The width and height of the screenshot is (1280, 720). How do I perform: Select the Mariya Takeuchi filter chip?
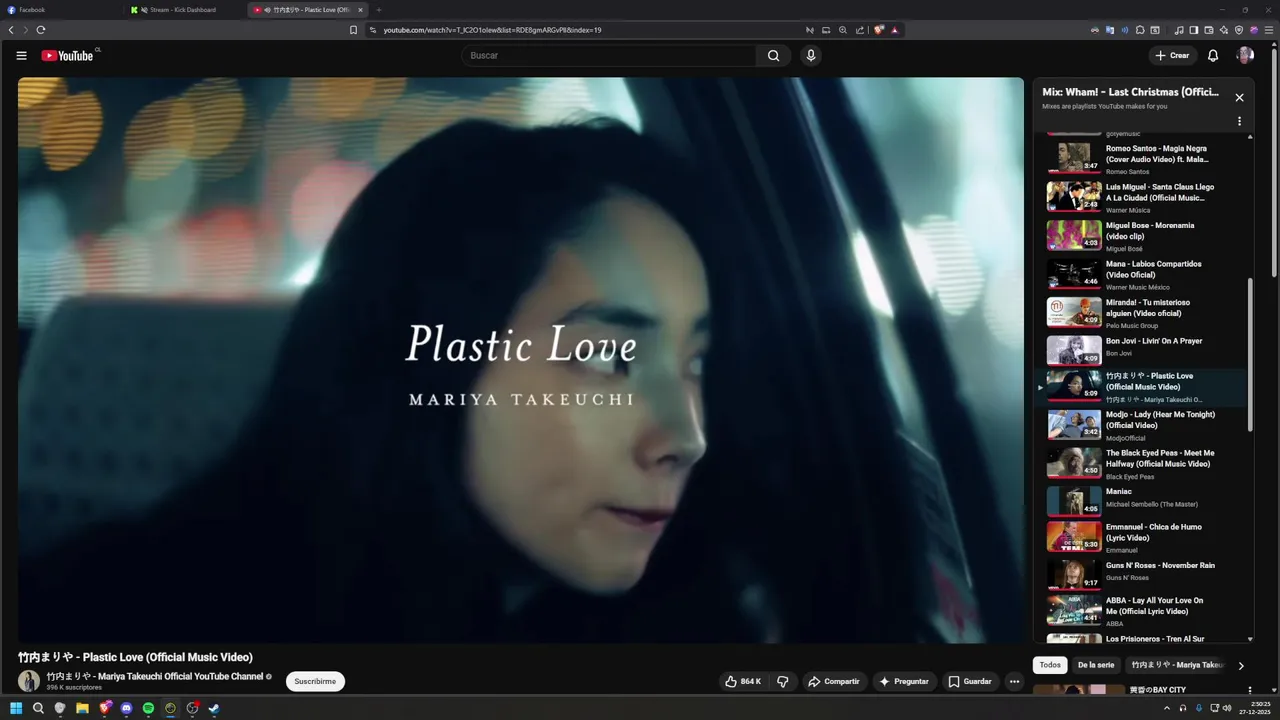point(1177,665)
